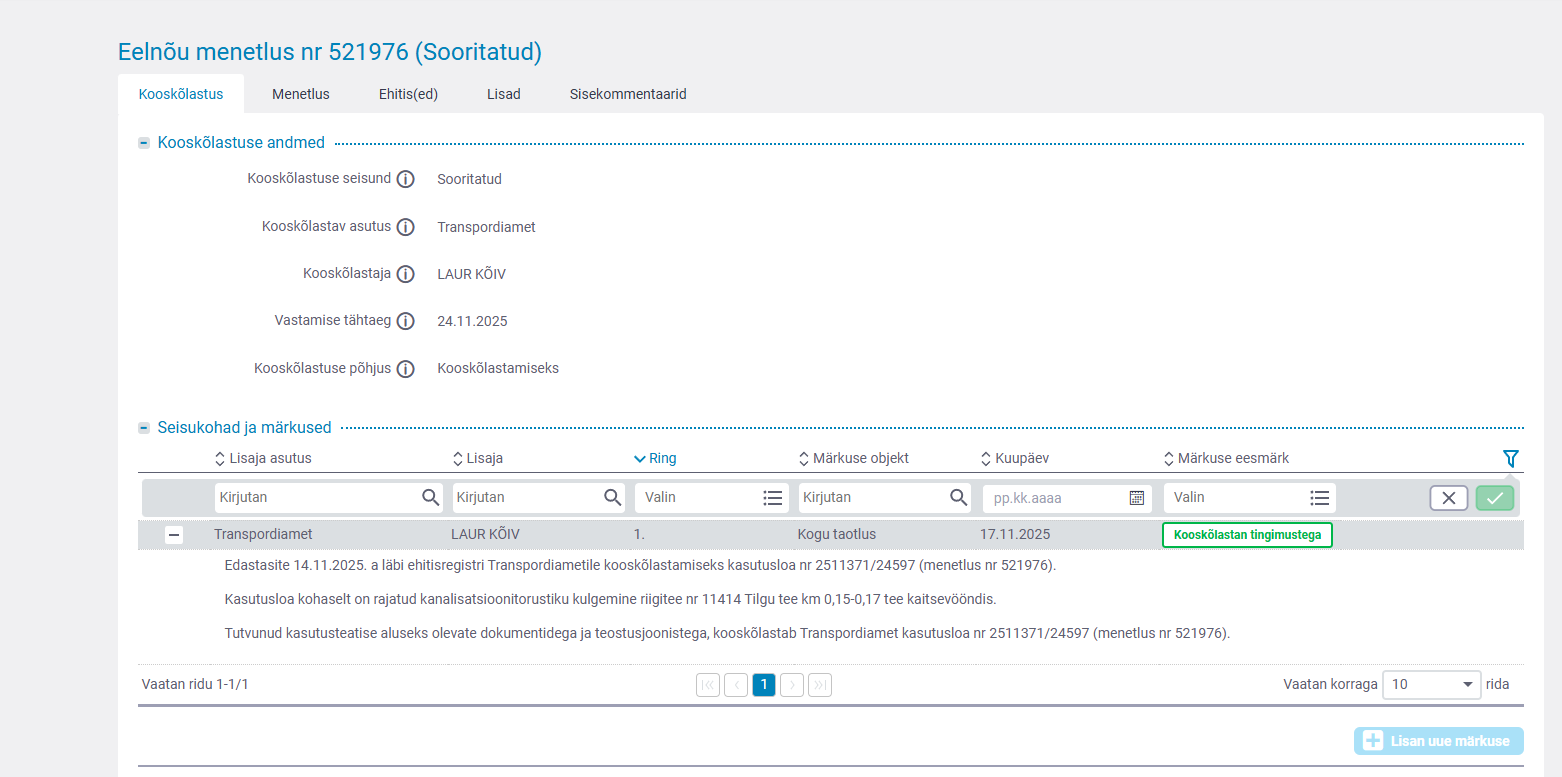The height and width of the screenshot is (777, 1562).
Task: Collapse the Kooskõlastuse andmed section
Action: click(144, 143)
